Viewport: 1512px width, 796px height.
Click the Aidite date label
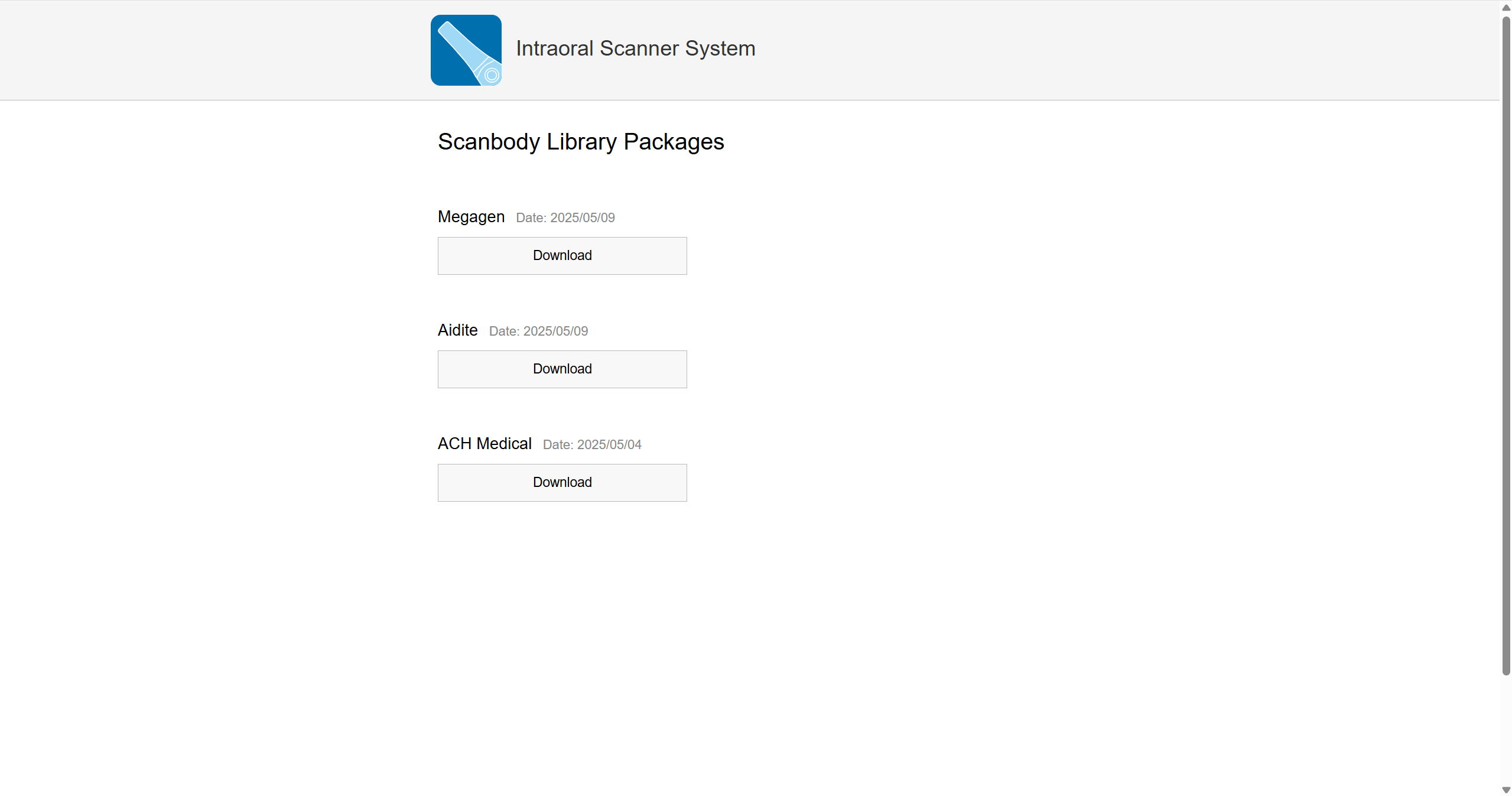pyautogui.click(x=538, y=332)
